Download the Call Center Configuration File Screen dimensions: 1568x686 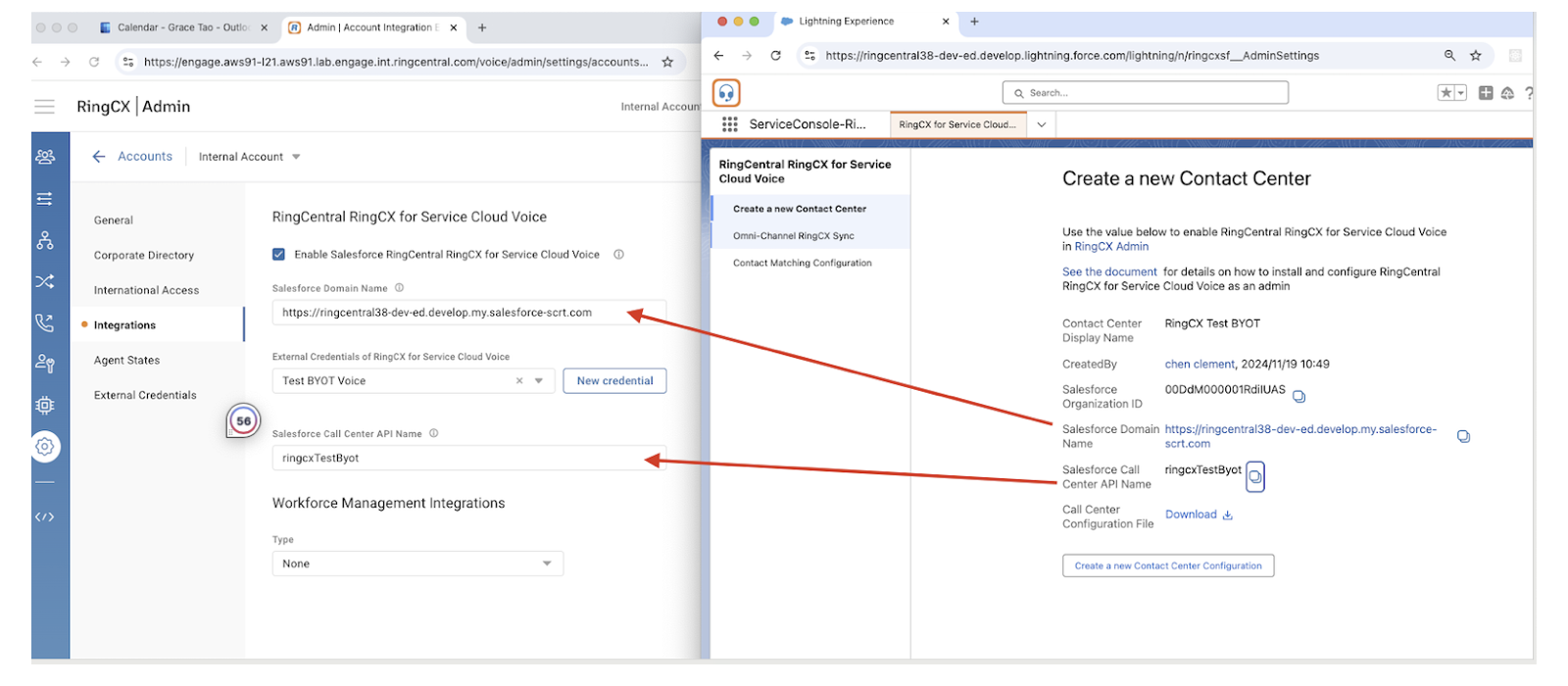pyautogui.click(x=1198, y=514)
